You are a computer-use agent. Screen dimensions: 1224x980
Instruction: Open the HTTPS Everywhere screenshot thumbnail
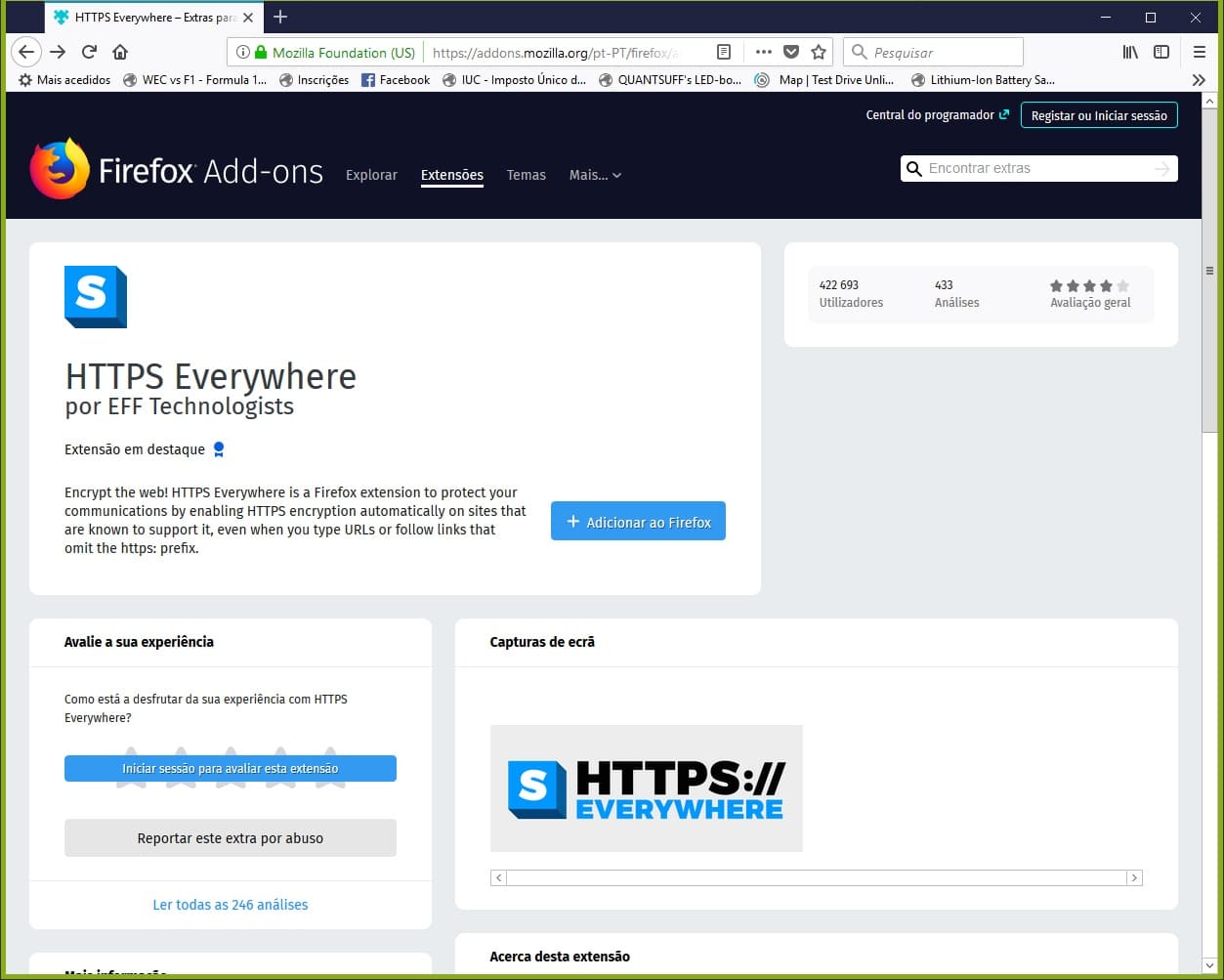point(646,788)
